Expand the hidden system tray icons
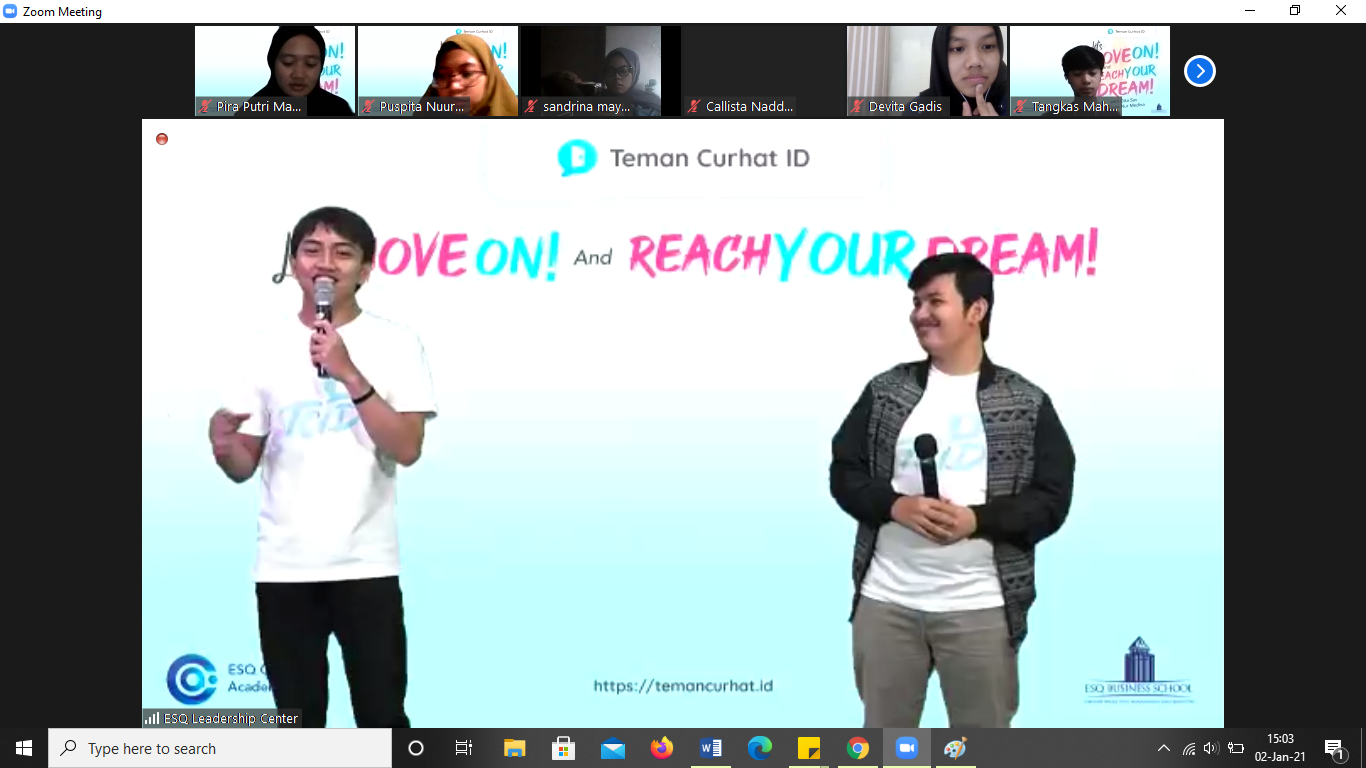1366x768 pixels. pyautogui.click(x=1163, y=748)
